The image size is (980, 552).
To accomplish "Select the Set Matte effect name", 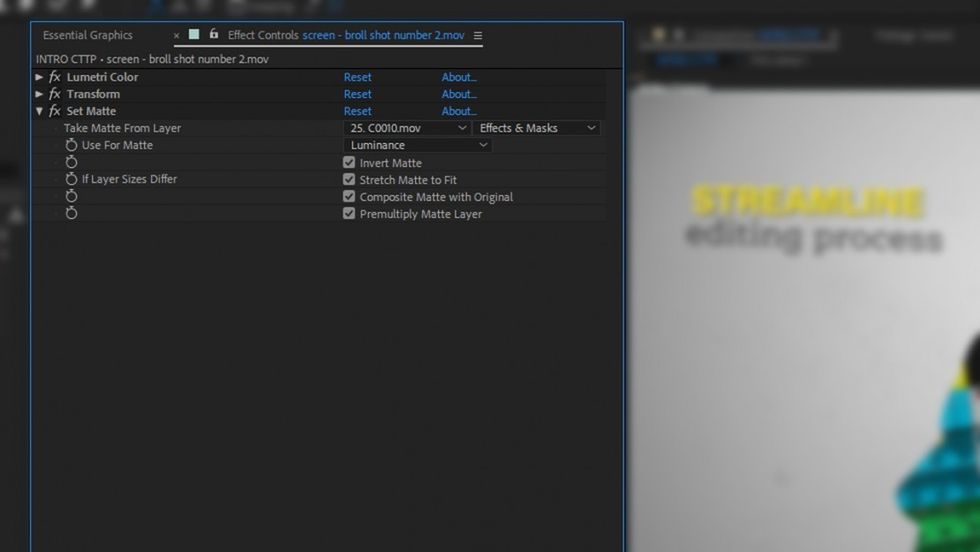I will [x=91, y=111].
